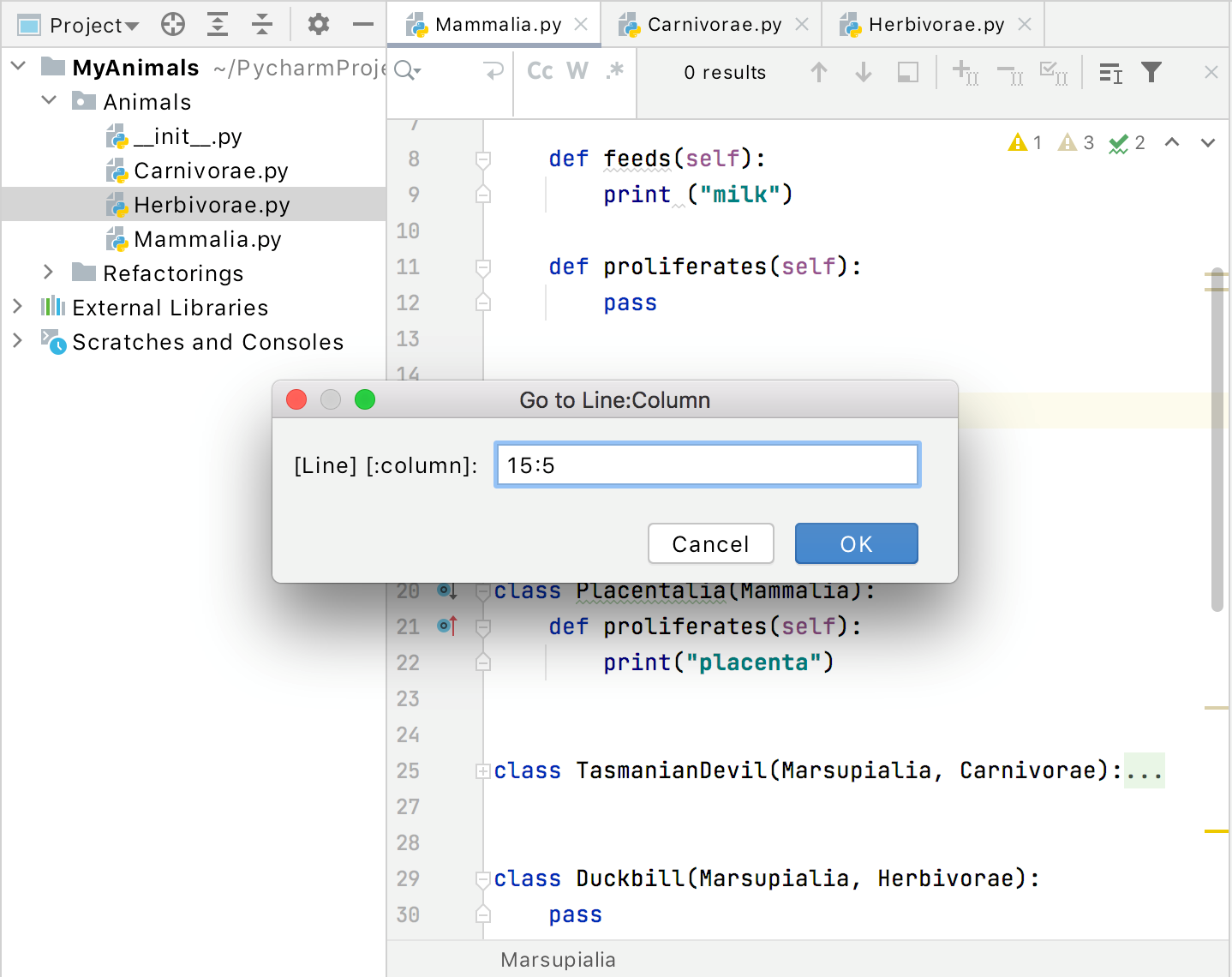Expand the Refactorings folder

coord(49,273)
